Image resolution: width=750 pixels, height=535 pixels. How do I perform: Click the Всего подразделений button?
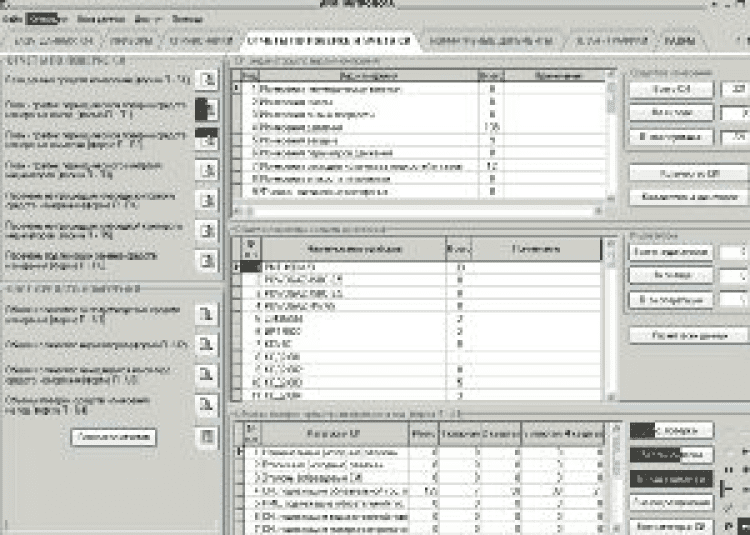671,252
